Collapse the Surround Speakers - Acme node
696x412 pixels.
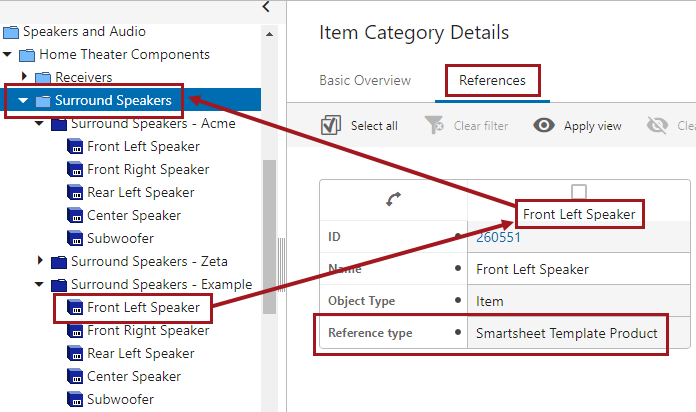[x=39, y=123]
